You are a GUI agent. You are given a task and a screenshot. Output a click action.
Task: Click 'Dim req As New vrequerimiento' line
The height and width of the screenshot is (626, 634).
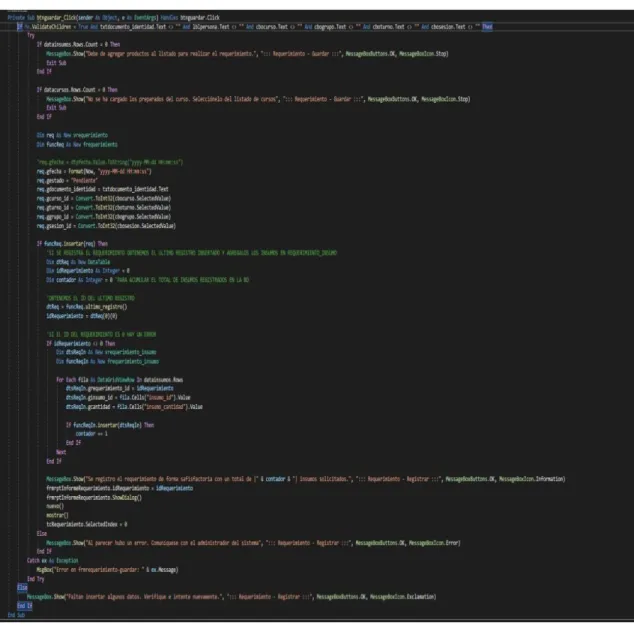point(72,135)
